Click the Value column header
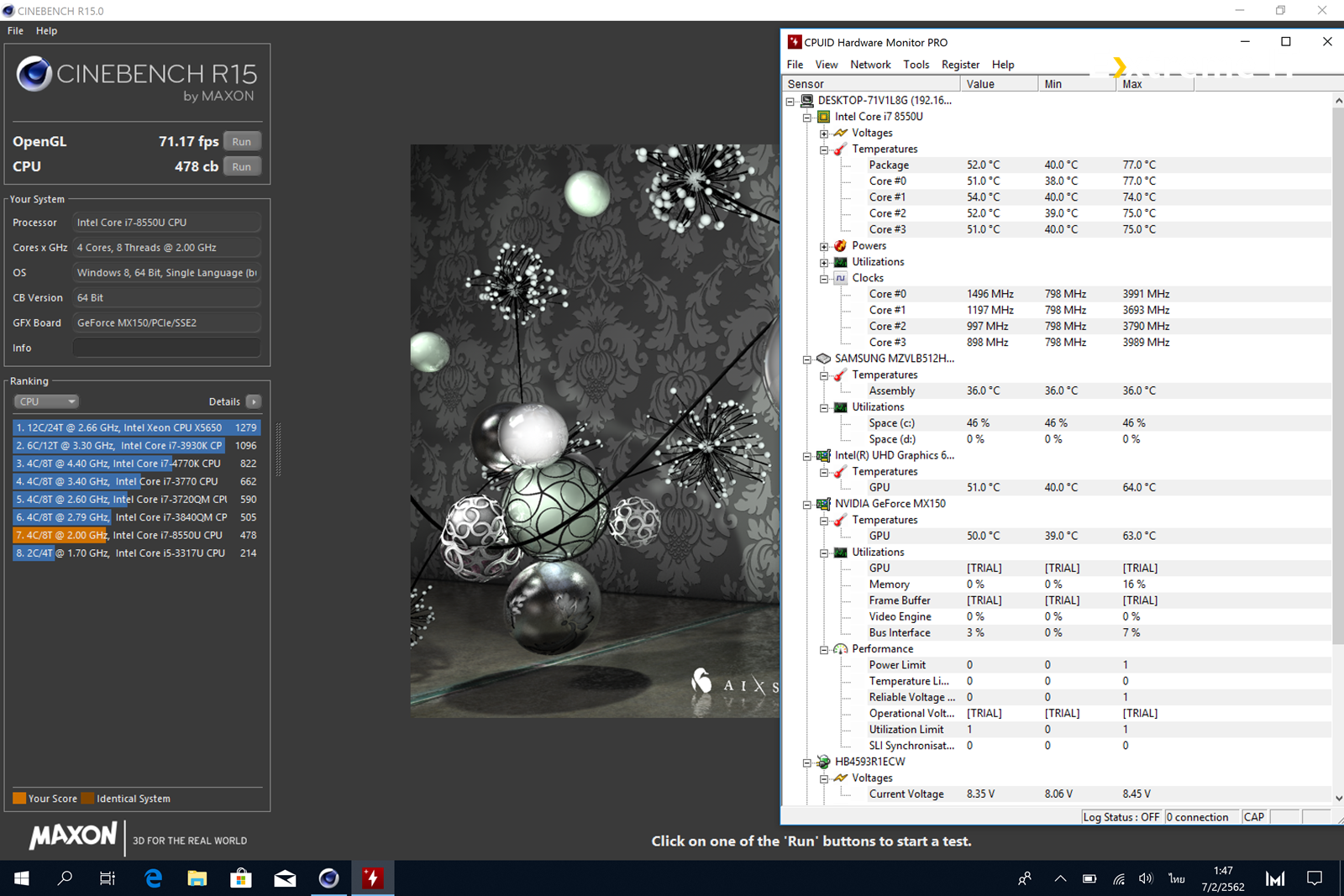 coord(999,84)
